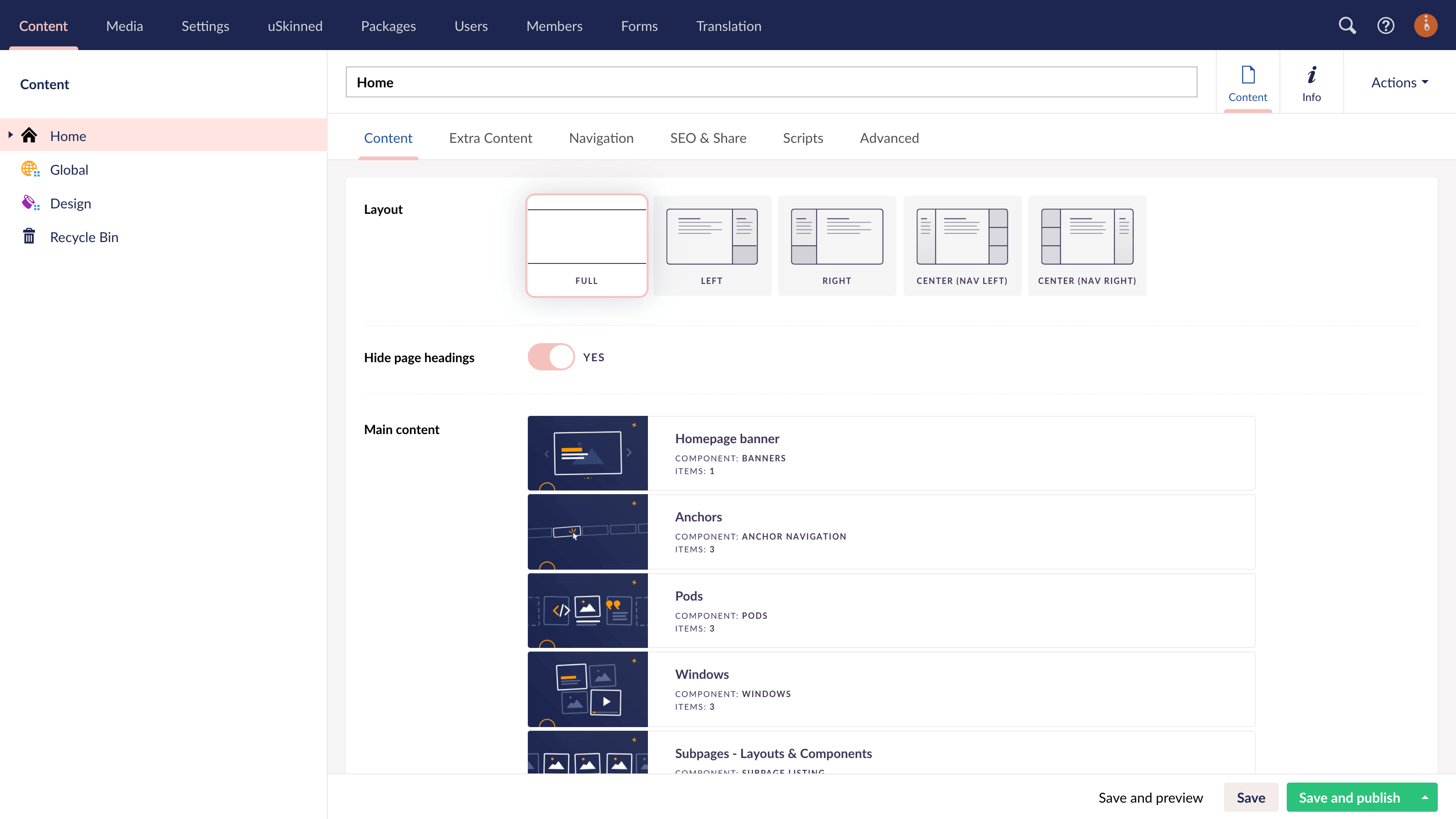
Task: Open the help question mark icon
Action: (1385, 25)
